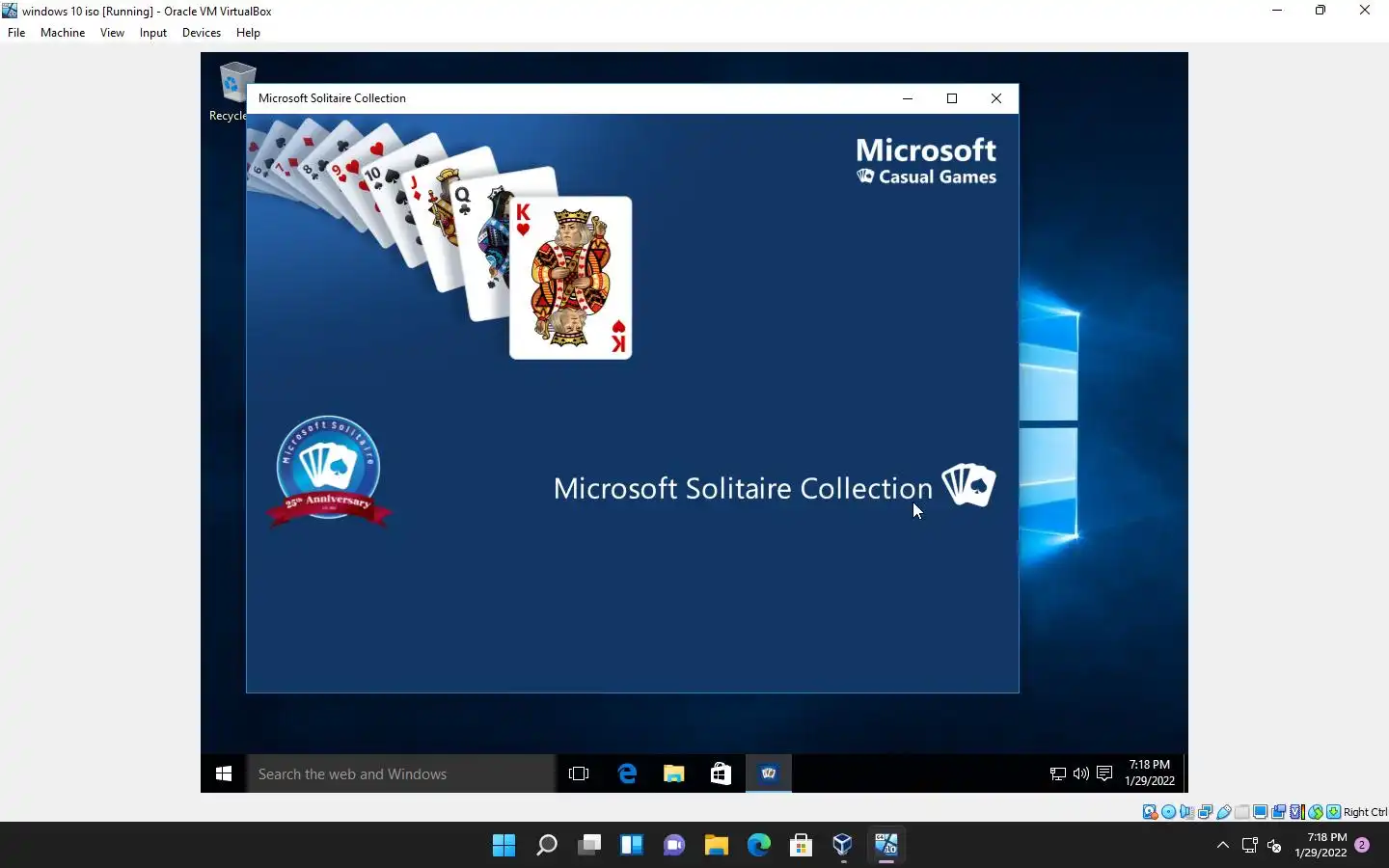
Task: Click the Right Ctrl host key label
Action: (x=1365, y=812)
